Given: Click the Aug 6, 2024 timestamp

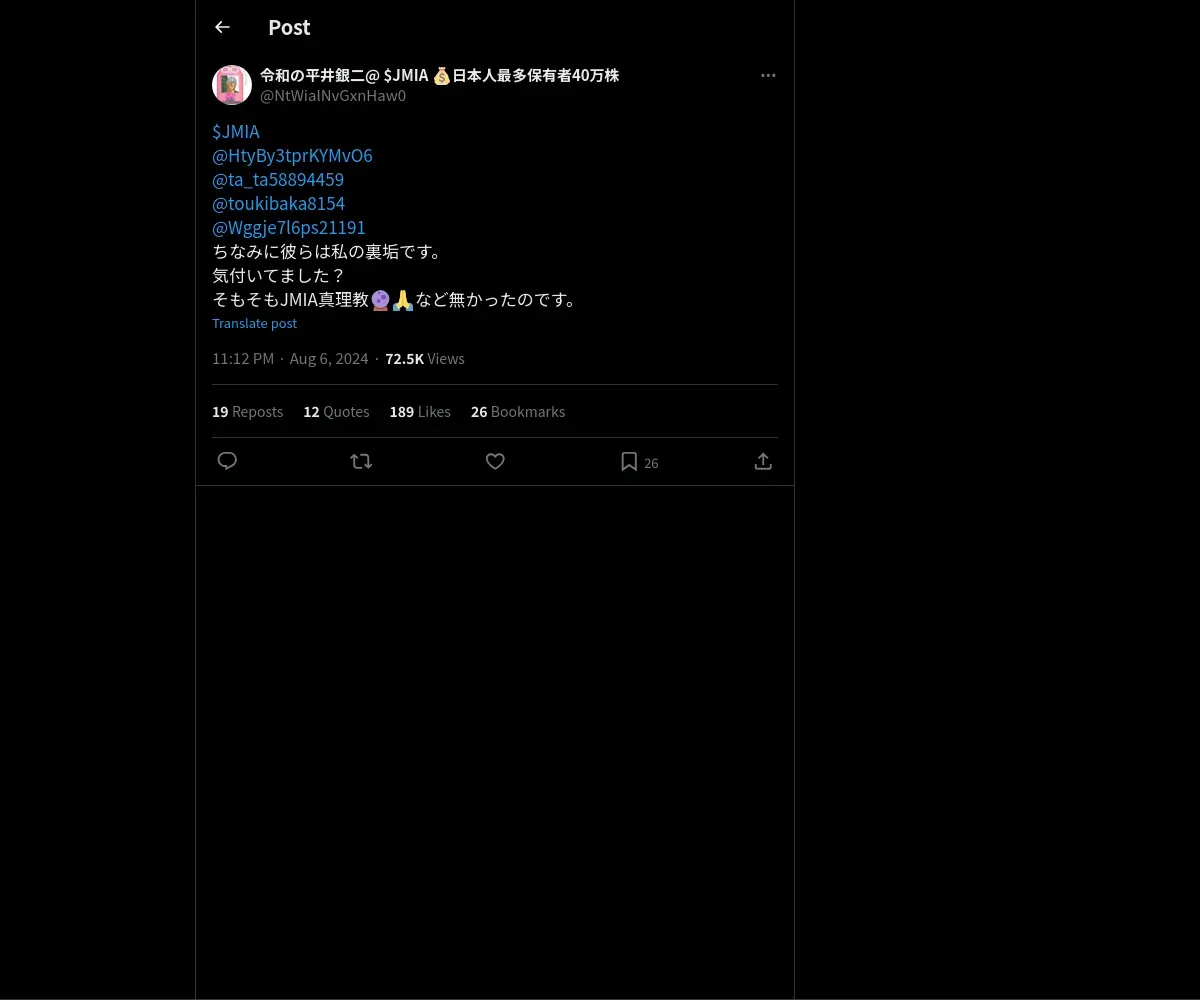Looking at the screenshot, I should point(329,358).
